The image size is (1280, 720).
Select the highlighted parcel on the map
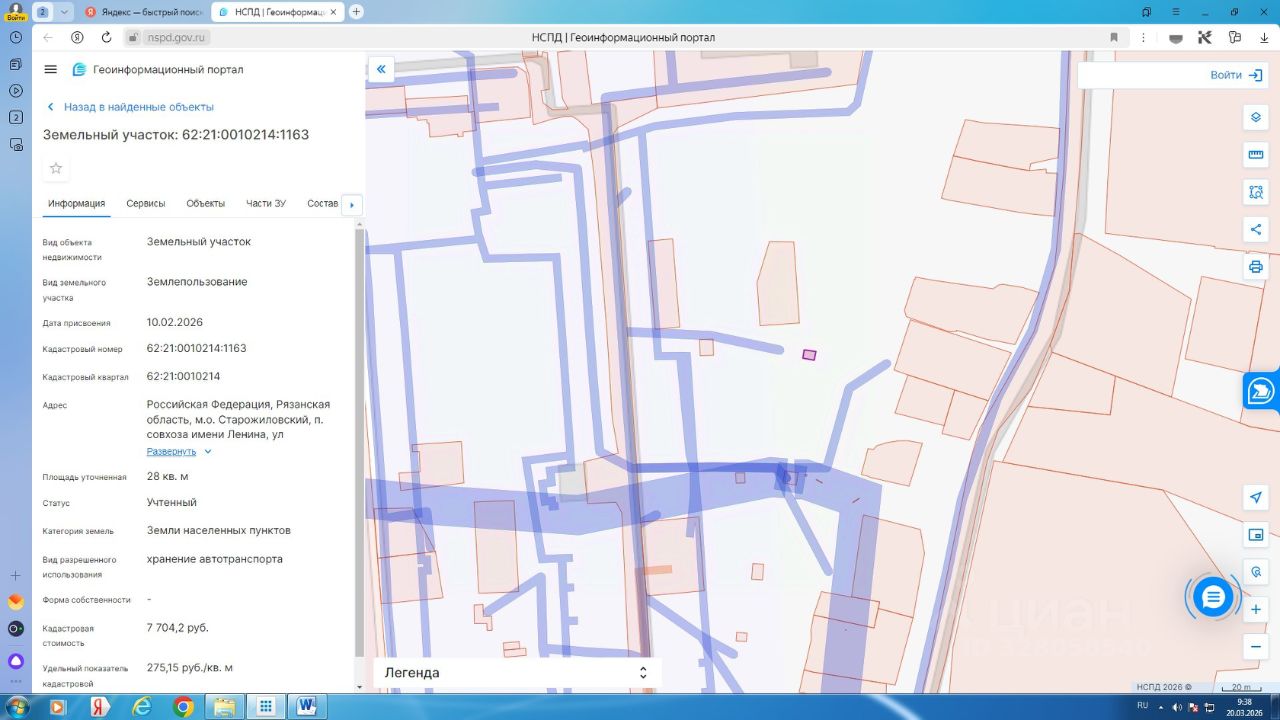click(809, 354)
